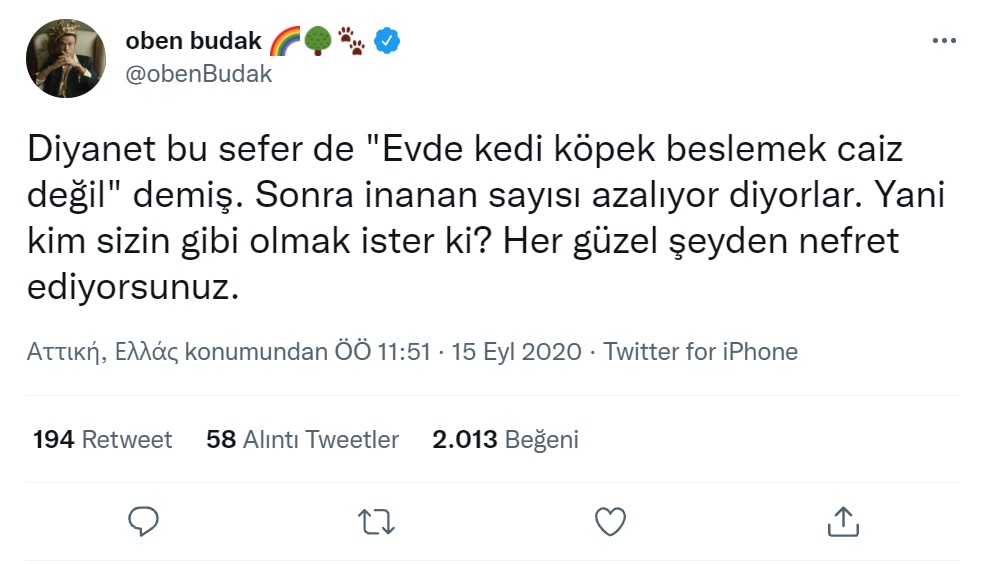
Task: Show the 58 Alıntı Tweetler
Action: tap(302, 439)
